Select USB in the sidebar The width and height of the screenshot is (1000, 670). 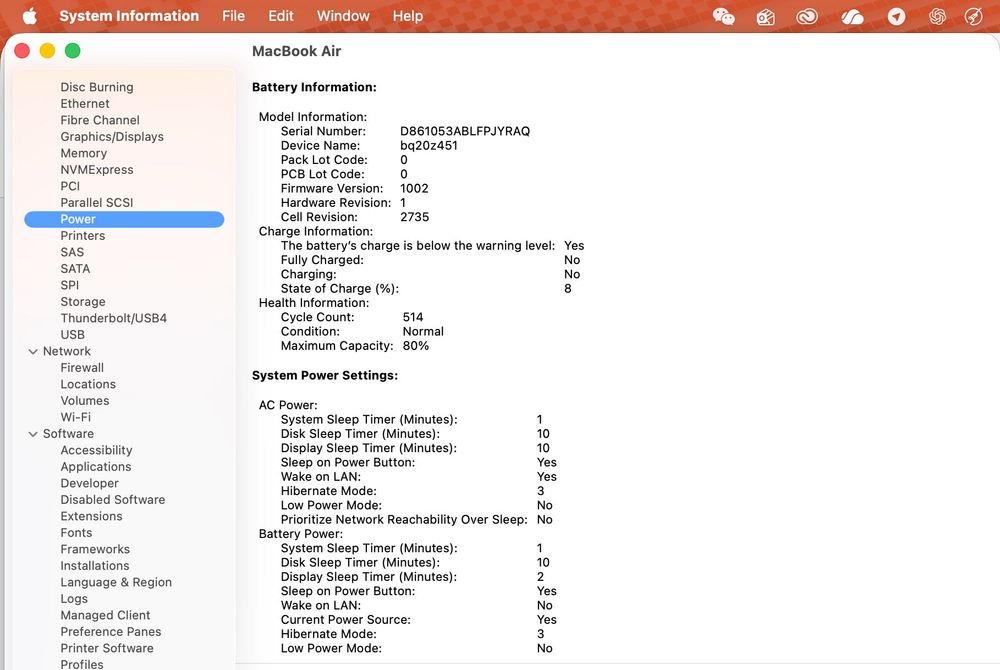click(73, 335)
